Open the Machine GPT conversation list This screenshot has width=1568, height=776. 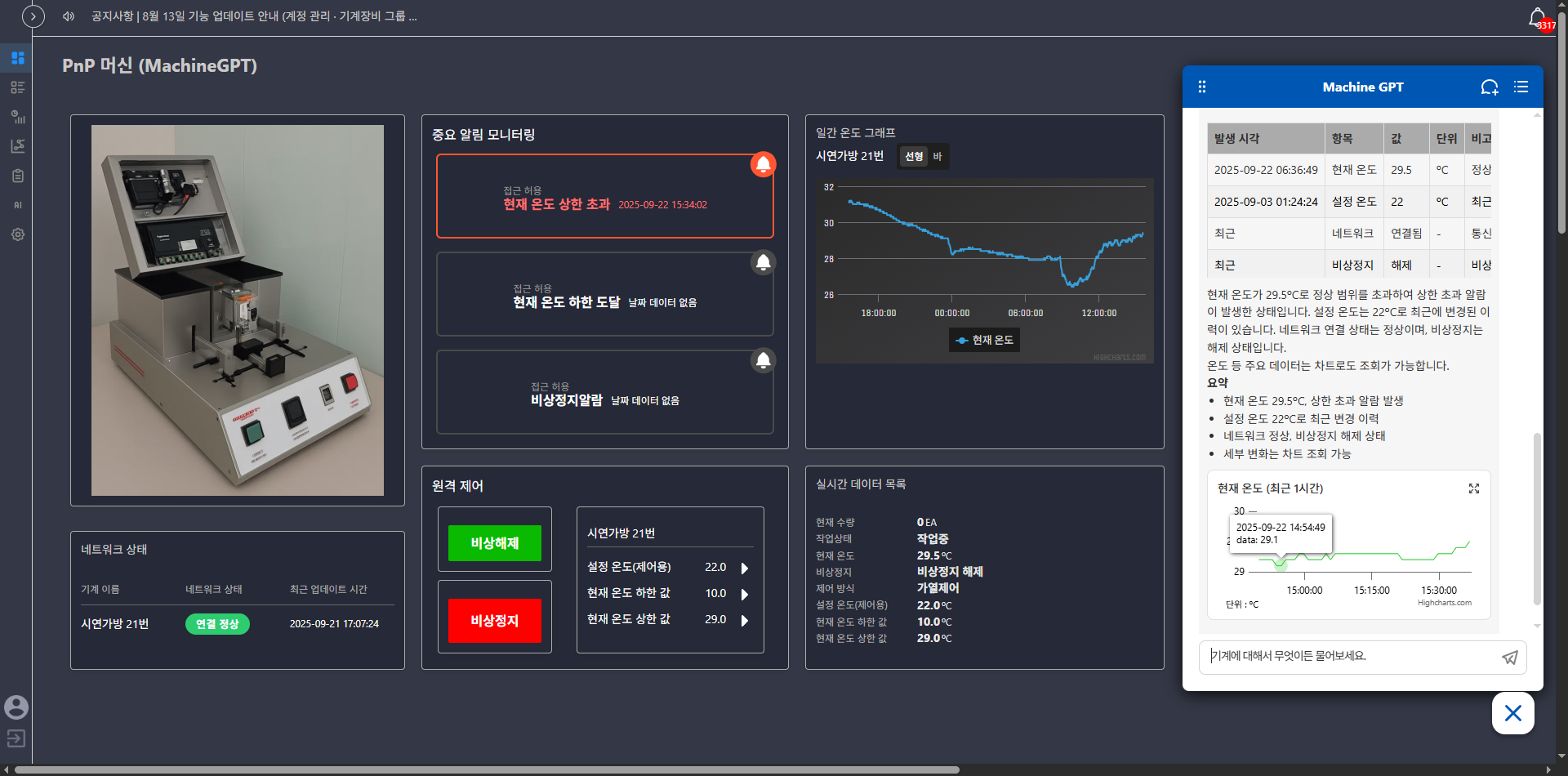[1521, 87]
